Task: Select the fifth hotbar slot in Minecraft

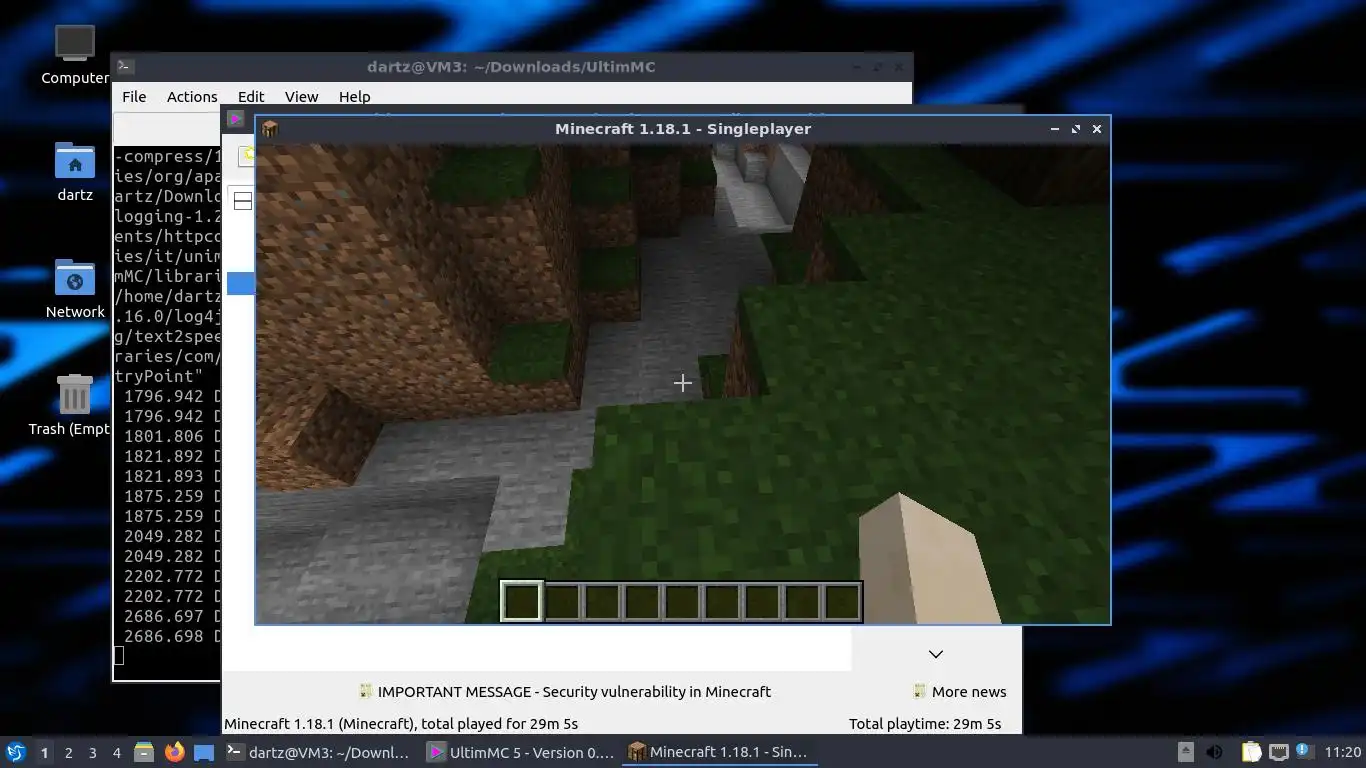Action: pyautogui.click(x=682, y=602)
